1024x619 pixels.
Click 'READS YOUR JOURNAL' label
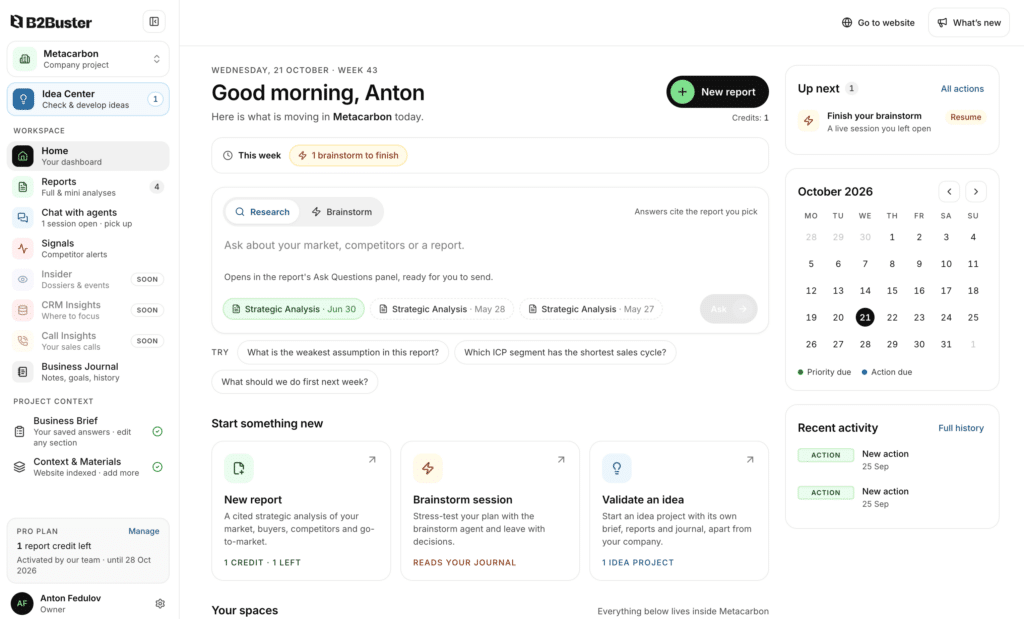464,562
